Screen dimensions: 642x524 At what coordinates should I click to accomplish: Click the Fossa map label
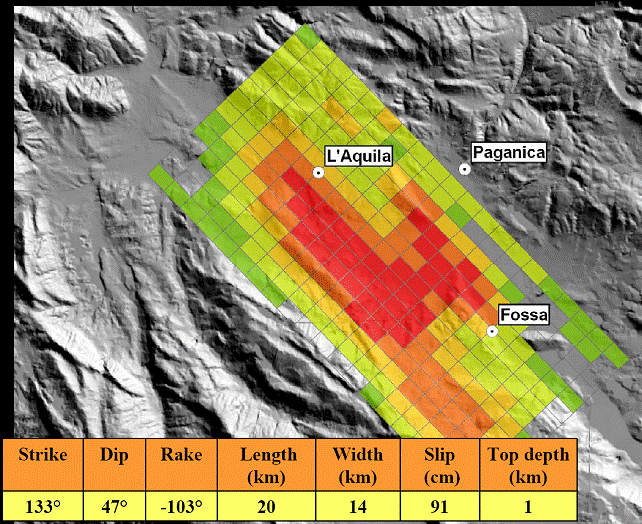[524, 315]
